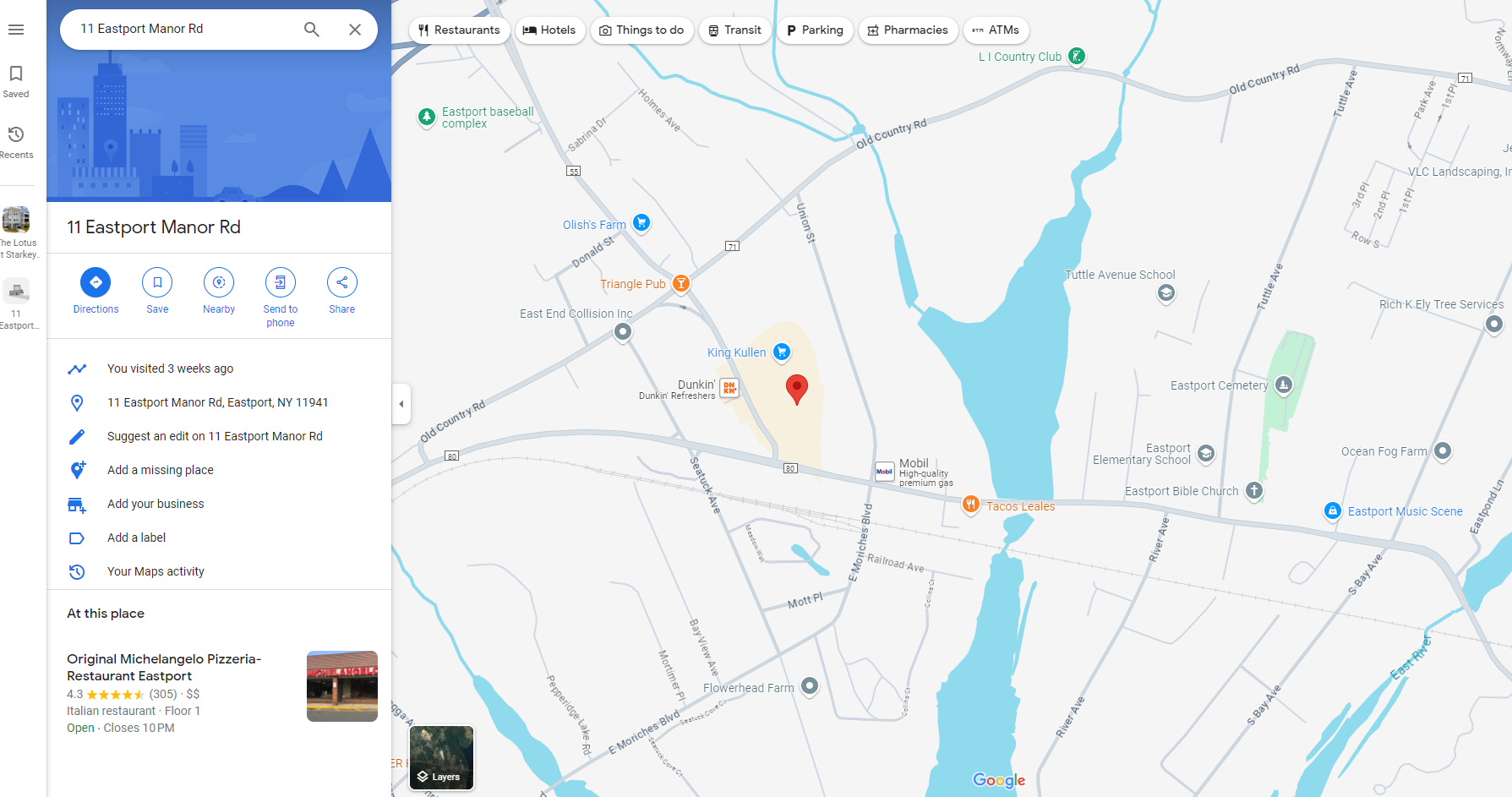Screen dimensions: 1512x797
Task: Click the search magnifier icon
Action: [x=311, y=30]
